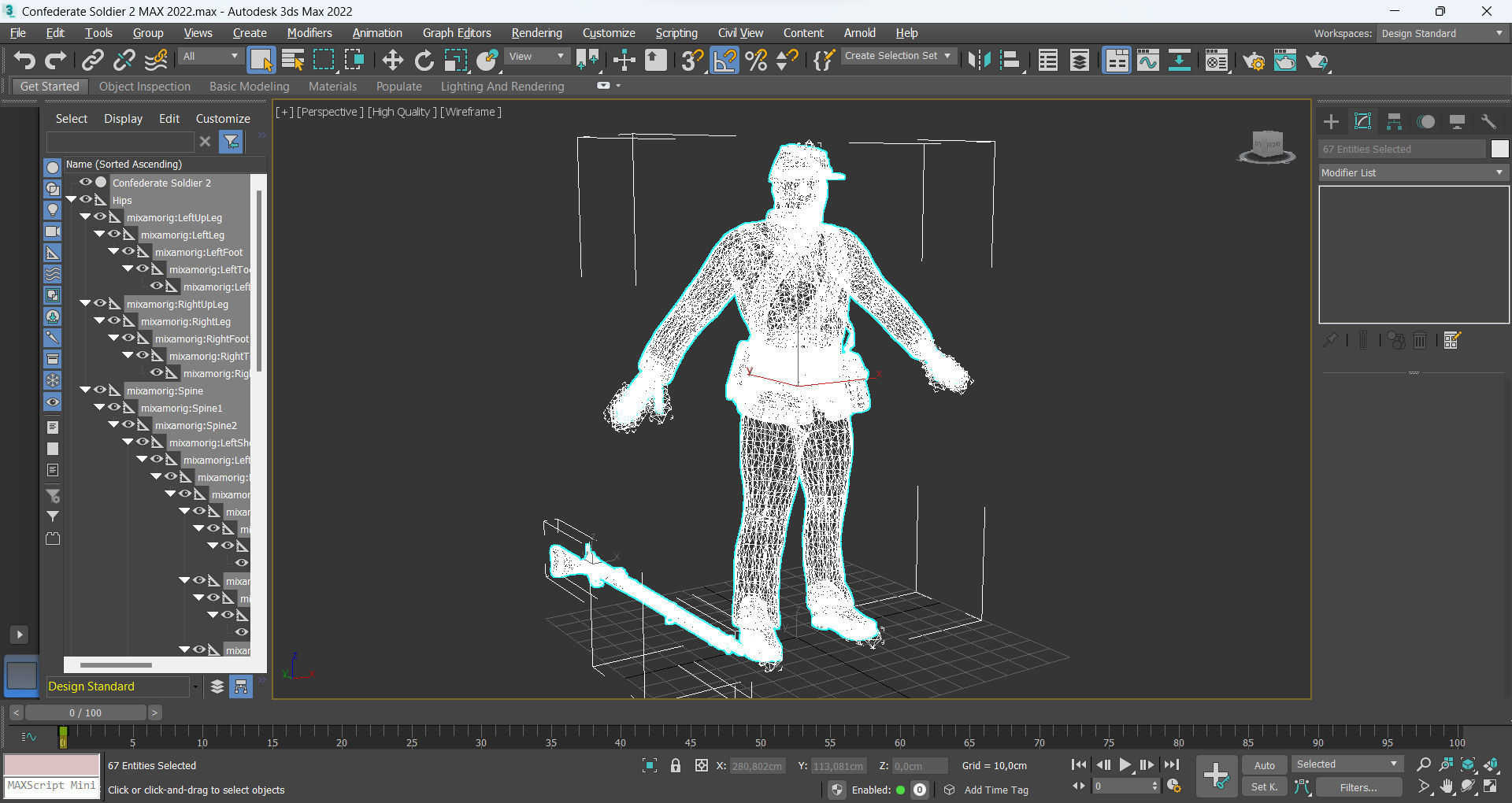The height and width of the screenshot is (803, 1512).
Task: Select the Pan View hand tool
Action: [x=1446, y=786]
